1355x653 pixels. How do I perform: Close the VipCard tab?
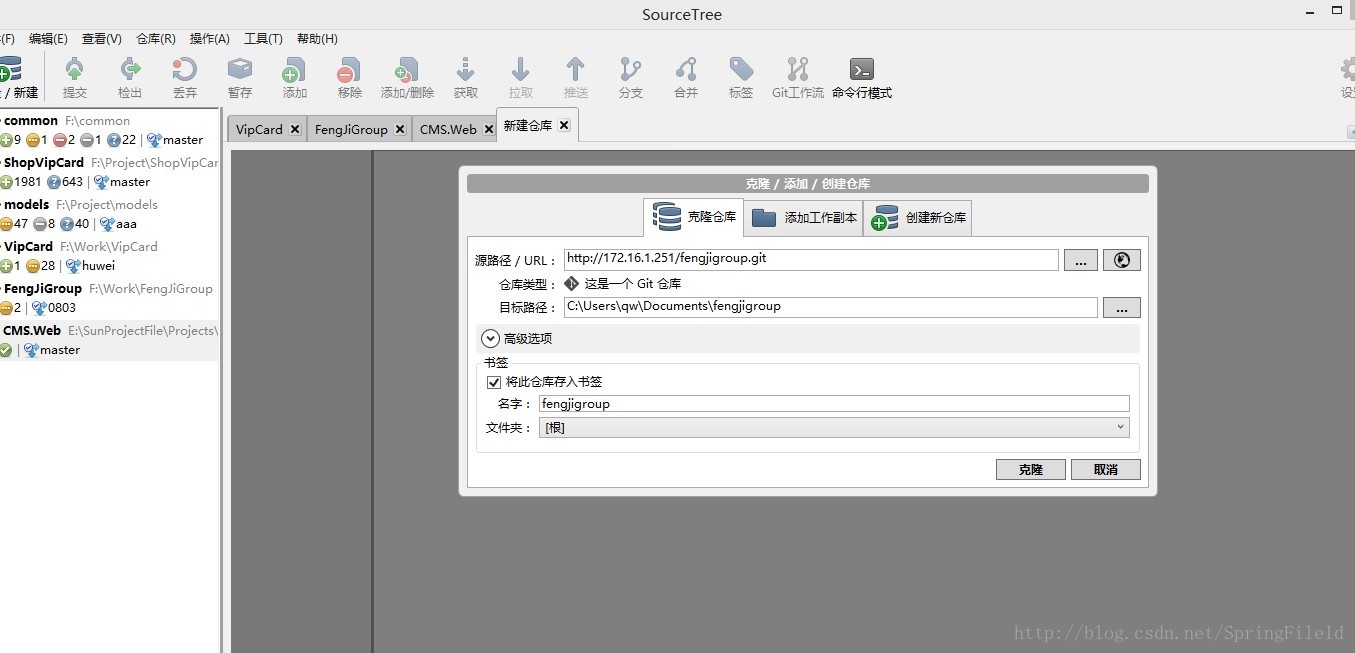pos(295,129)
